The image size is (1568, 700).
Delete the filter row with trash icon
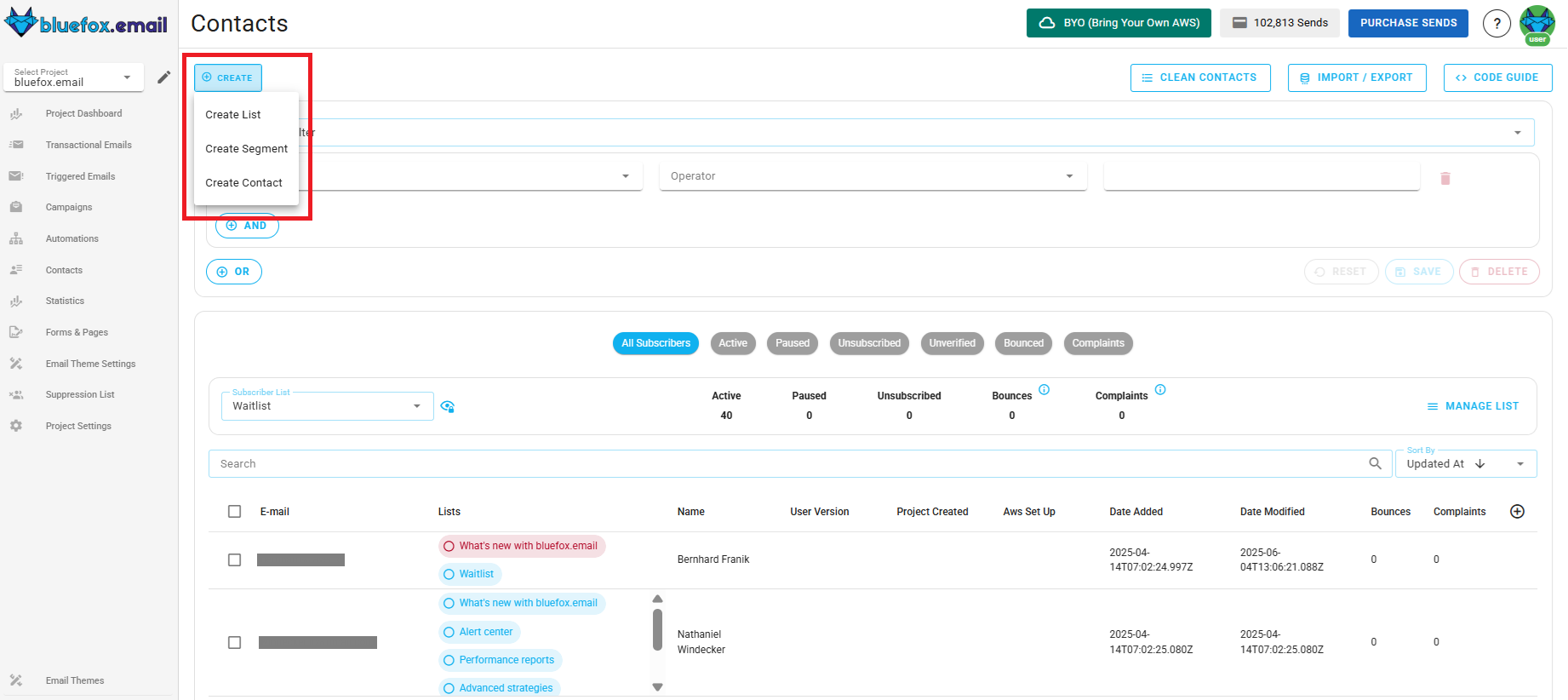(x=1445, y=179)
